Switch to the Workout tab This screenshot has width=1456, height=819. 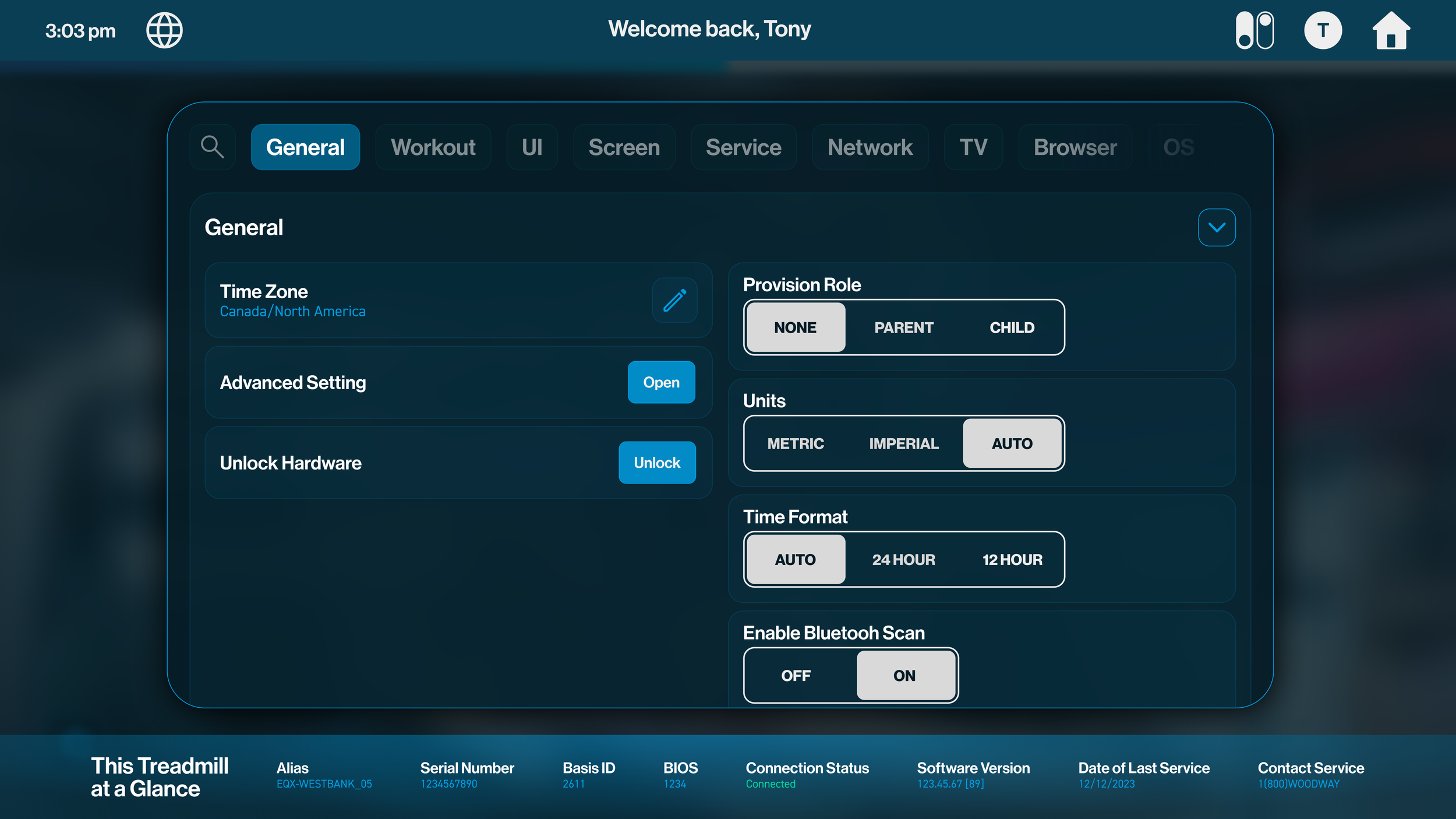click(x=433, y=147)
